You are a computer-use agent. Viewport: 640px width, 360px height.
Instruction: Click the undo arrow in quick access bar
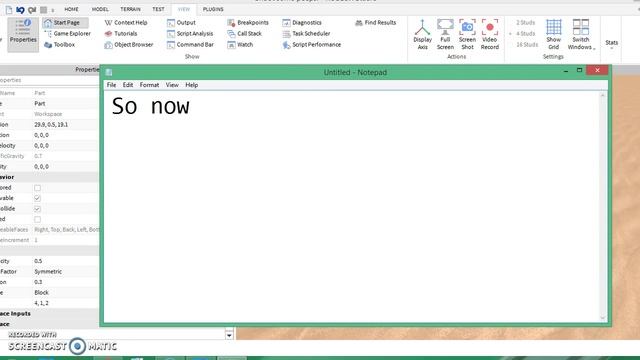tap(20, 9)
